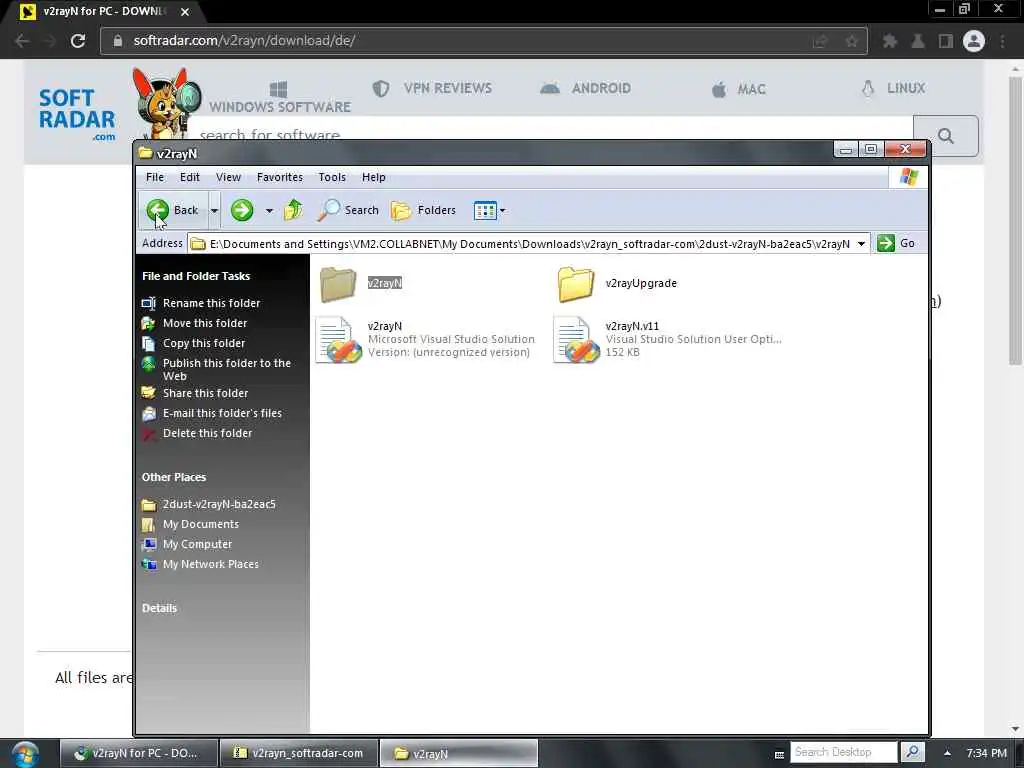The width and height of the screenshot is (1024, 768).
Task: Click the green Go button
Action: (896, 244)
